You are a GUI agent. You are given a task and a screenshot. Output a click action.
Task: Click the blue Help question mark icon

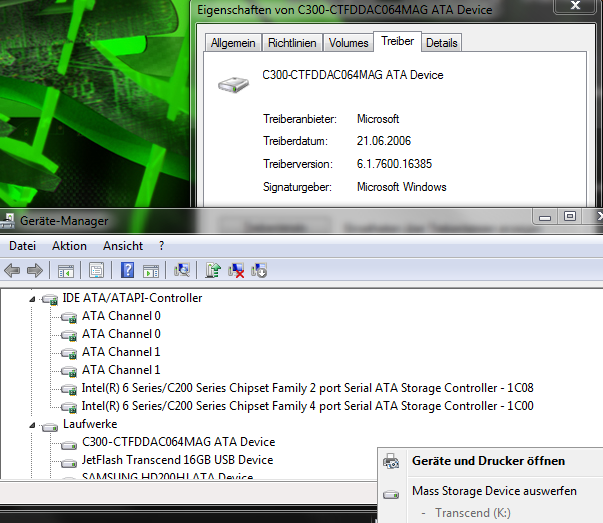click(127, 270)
